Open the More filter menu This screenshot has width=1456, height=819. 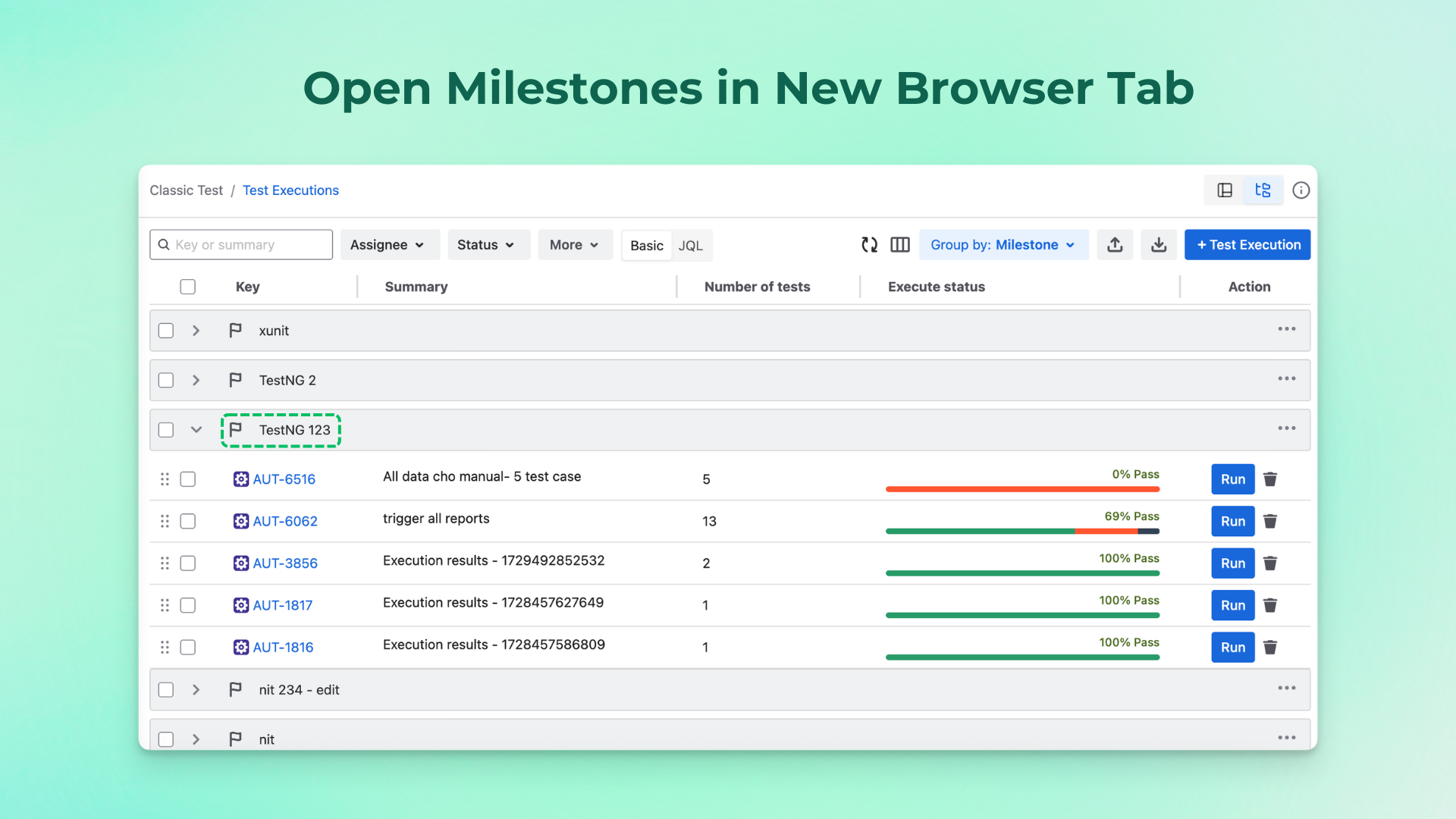coord(575,244)
